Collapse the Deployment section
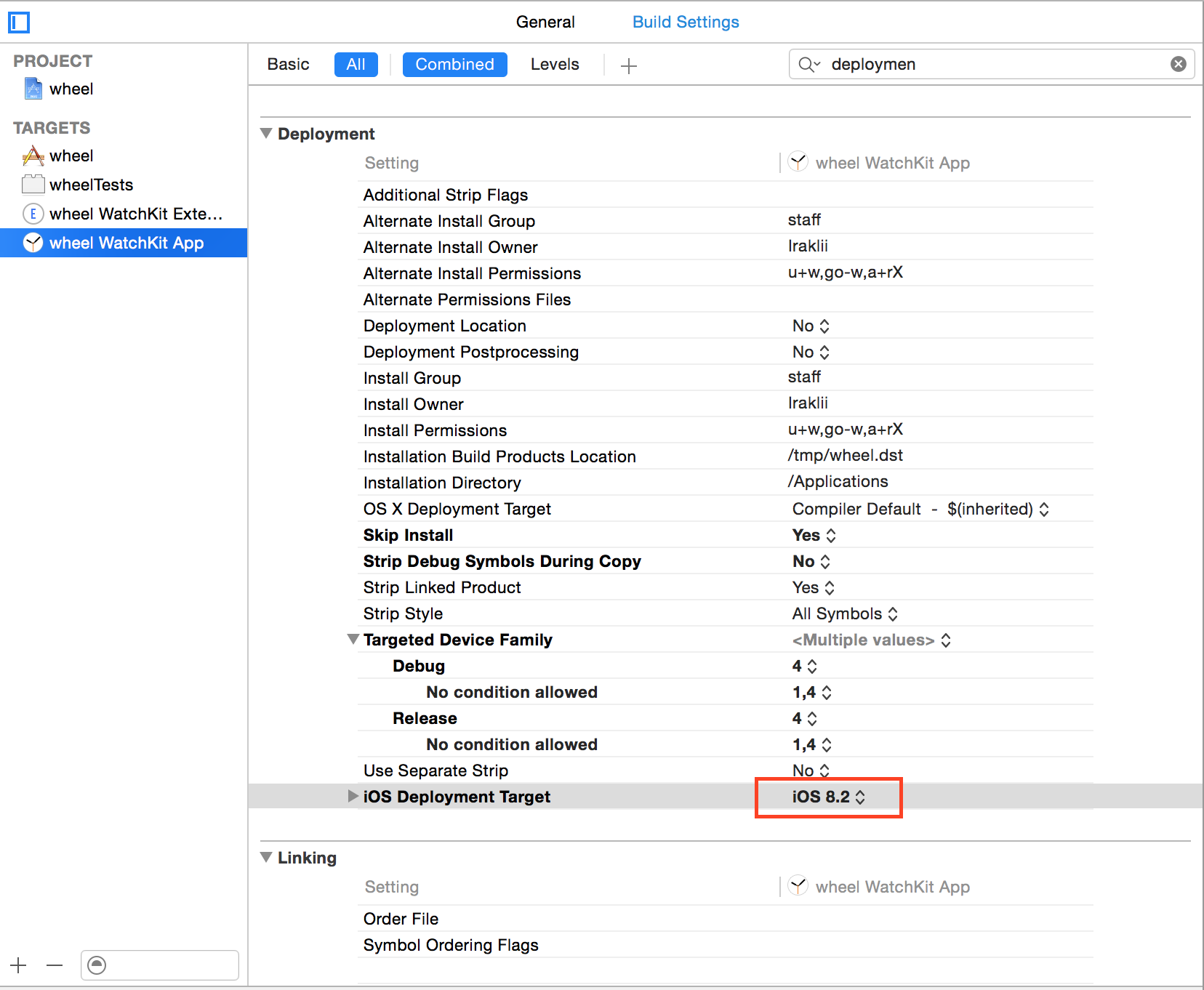Viewport: 1204px width, 990px height. click(266, 134)
